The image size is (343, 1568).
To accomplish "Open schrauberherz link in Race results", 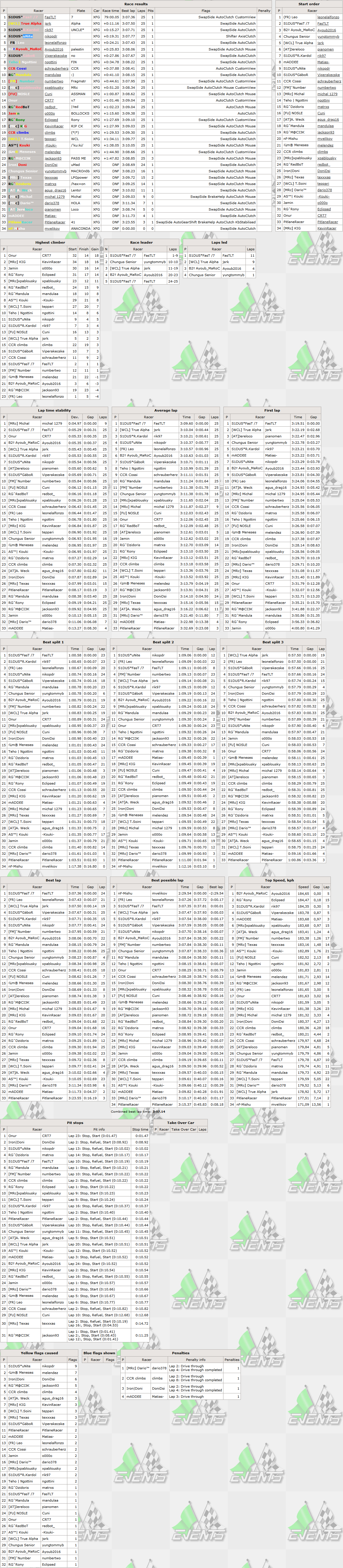I will (x=57, y=68).
